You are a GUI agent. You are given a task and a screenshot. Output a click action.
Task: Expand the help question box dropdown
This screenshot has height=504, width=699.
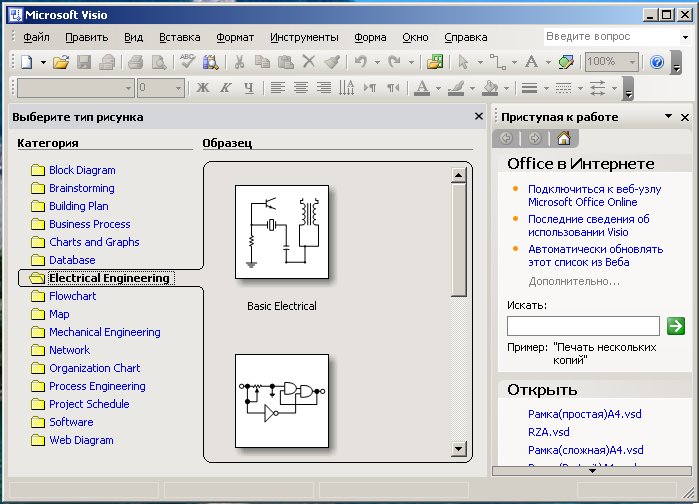[686, 37]
